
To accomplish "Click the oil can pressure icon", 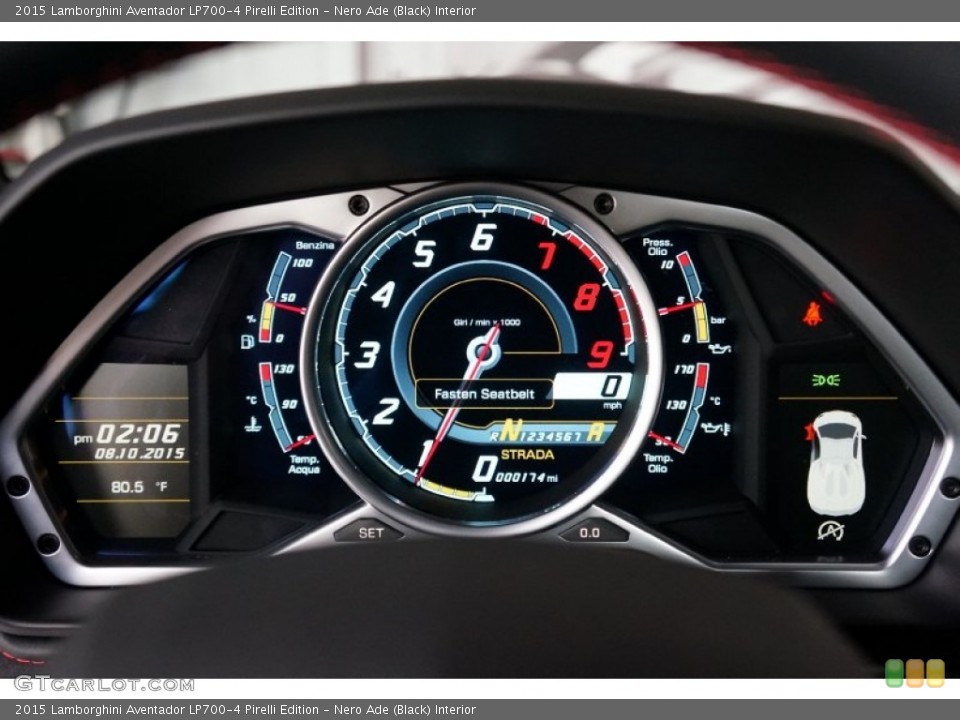I will (x=720, y=348).
